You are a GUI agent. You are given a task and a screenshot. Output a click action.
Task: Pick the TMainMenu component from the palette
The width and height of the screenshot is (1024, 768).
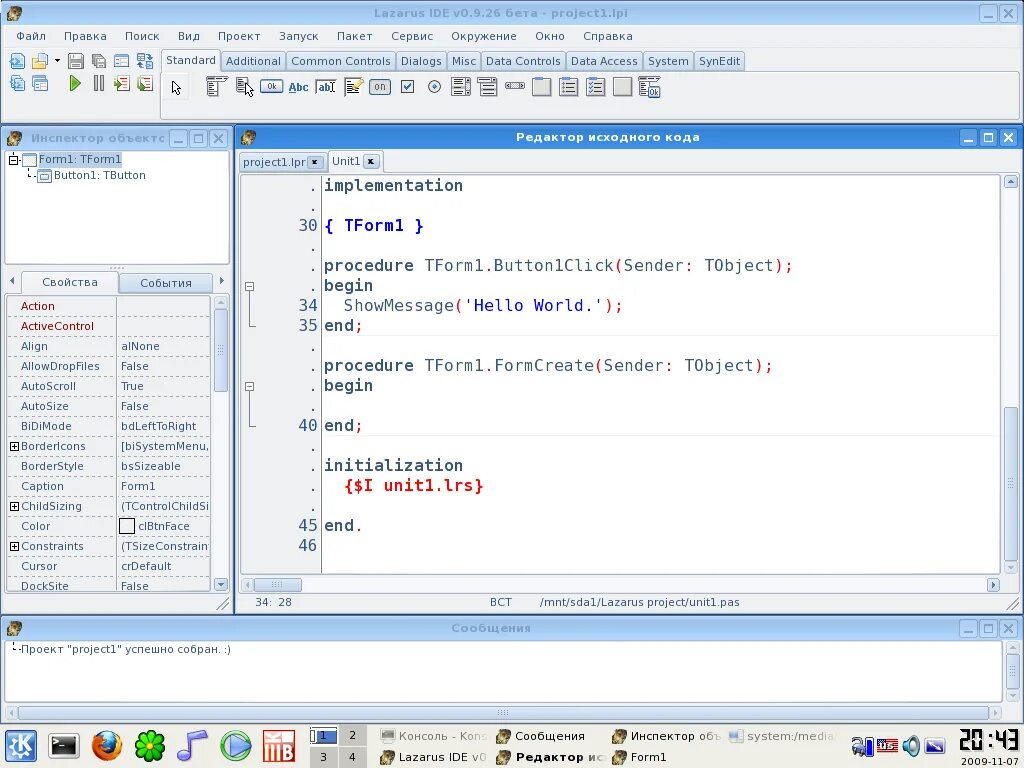pos(216,87)
